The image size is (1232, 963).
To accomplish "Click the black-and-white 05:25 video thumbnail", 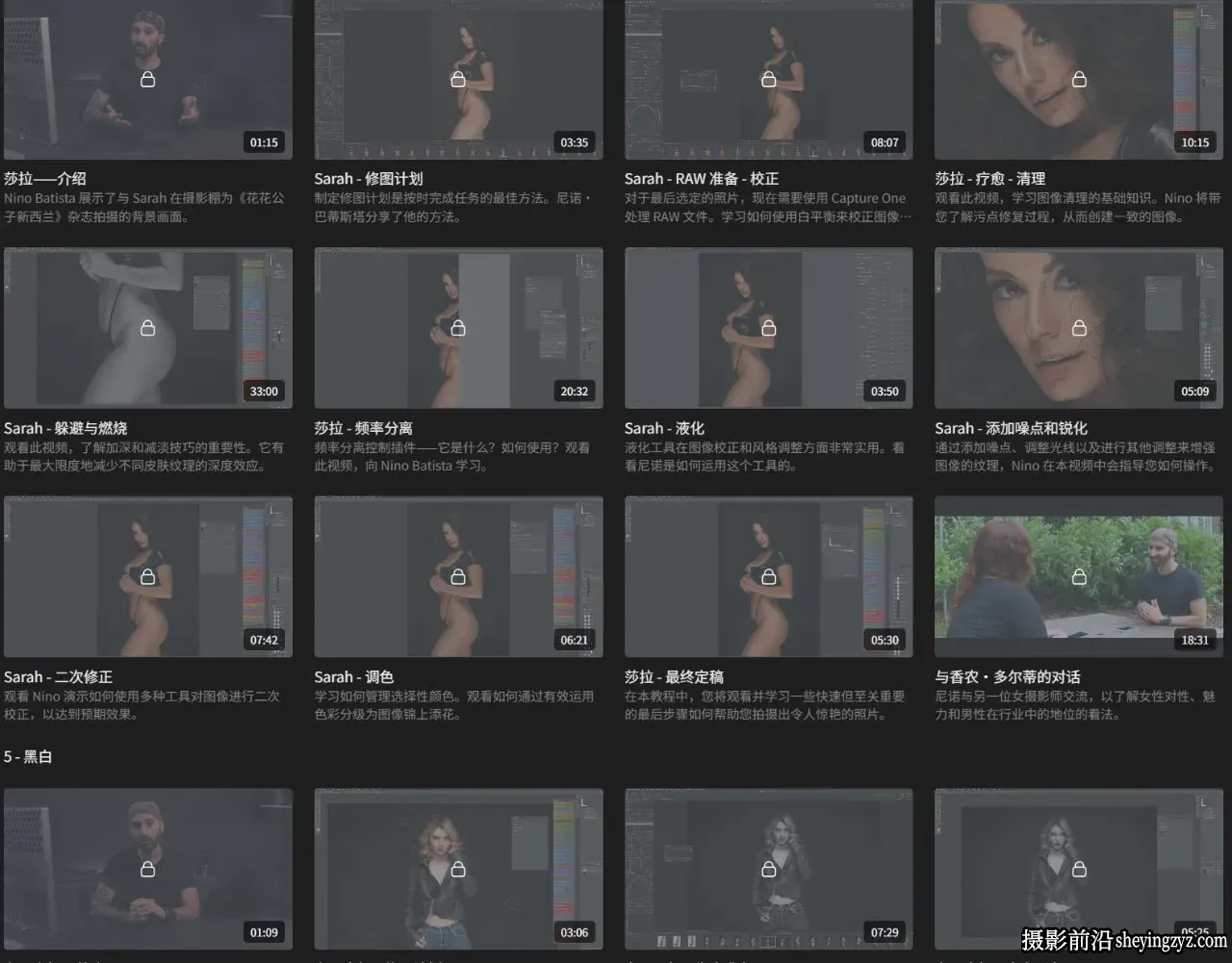I will (1079, 869).
